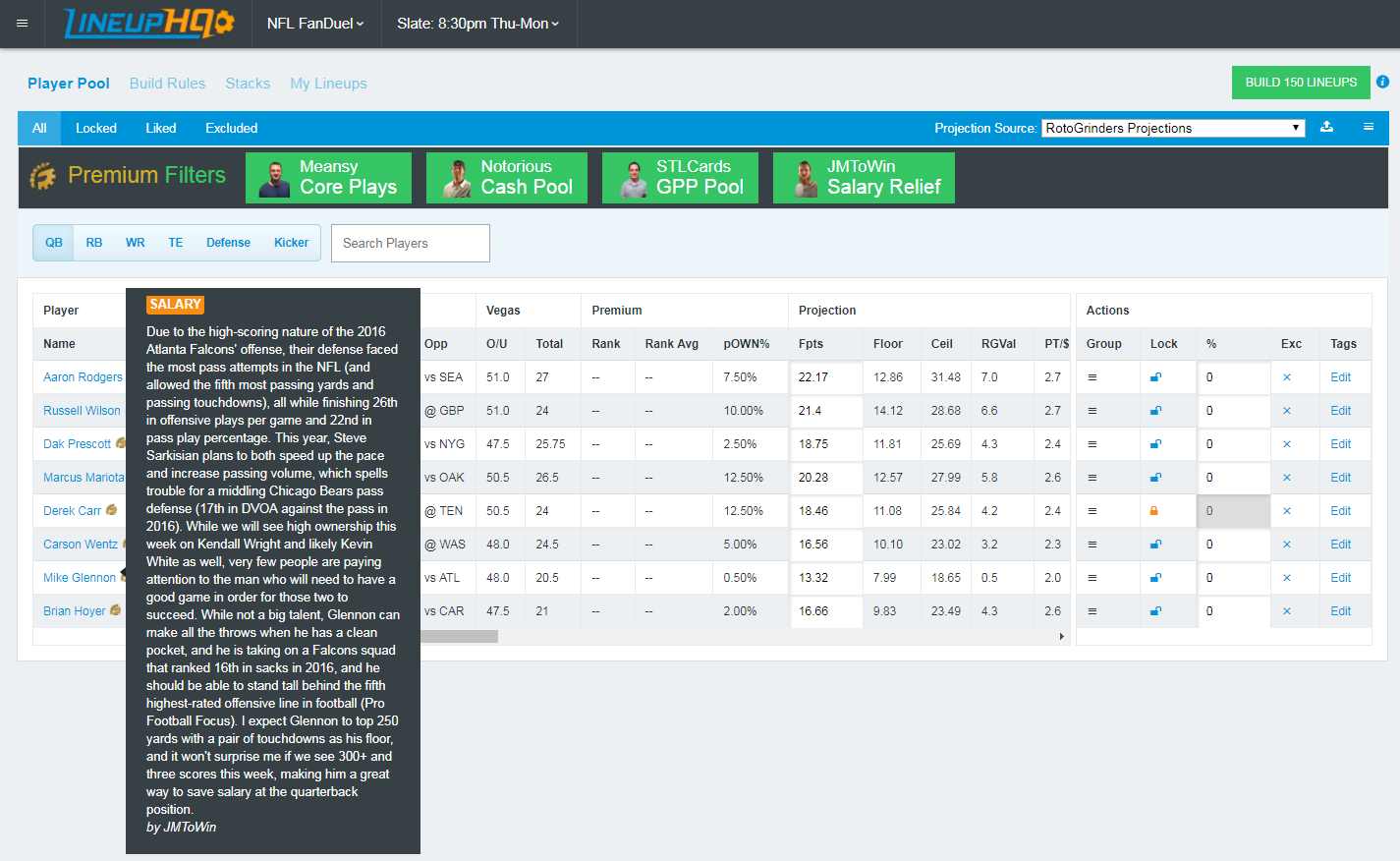Click the hamburger menu icon beside upload
The image size is (1400, 861).
pos(1369,128)
